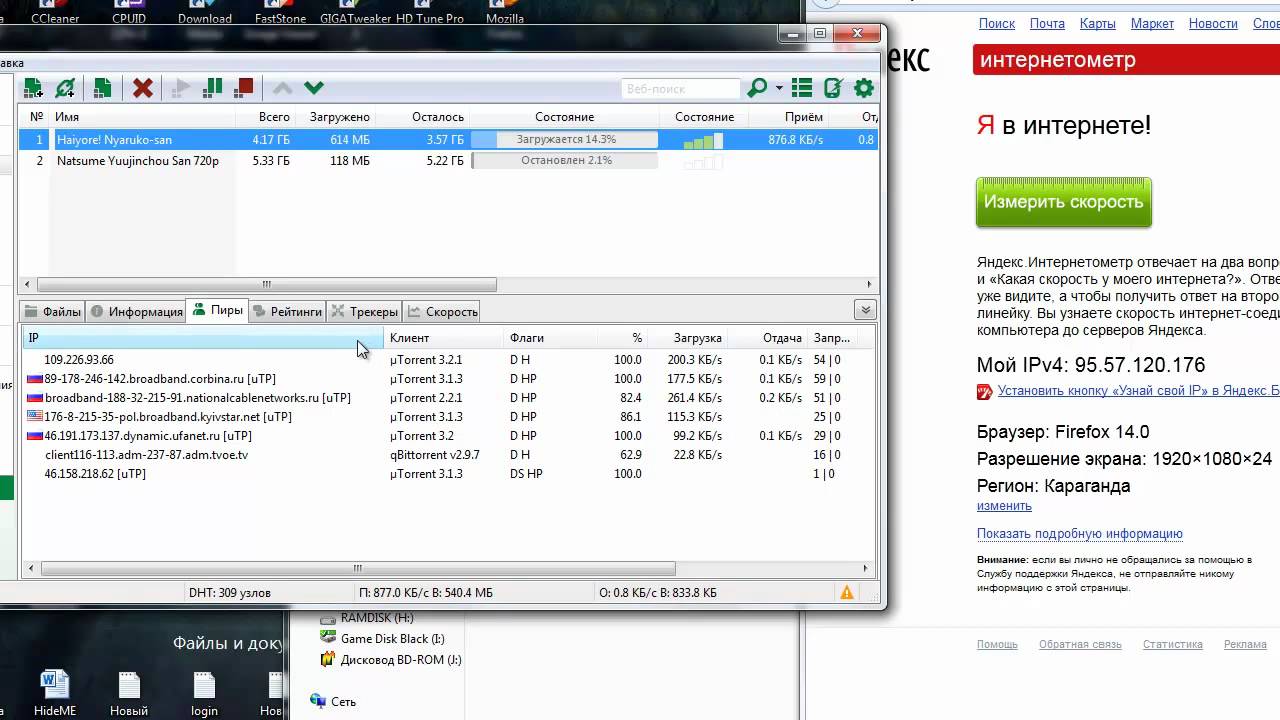The image size is (1280, 720).
Task: Click the Move Up Queue arrow
Action: pyautogui.click(x=283, y=88)
